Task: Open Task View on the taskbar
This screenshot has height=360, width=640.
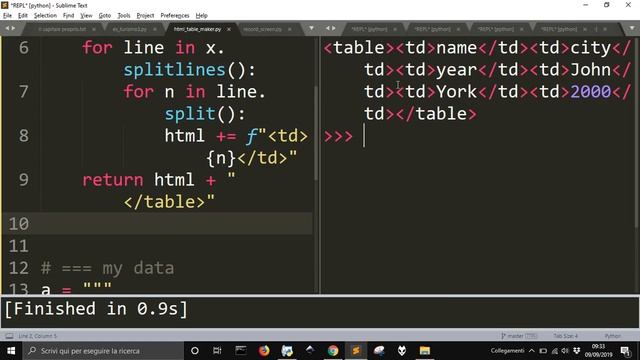Action: pos(217,351)
